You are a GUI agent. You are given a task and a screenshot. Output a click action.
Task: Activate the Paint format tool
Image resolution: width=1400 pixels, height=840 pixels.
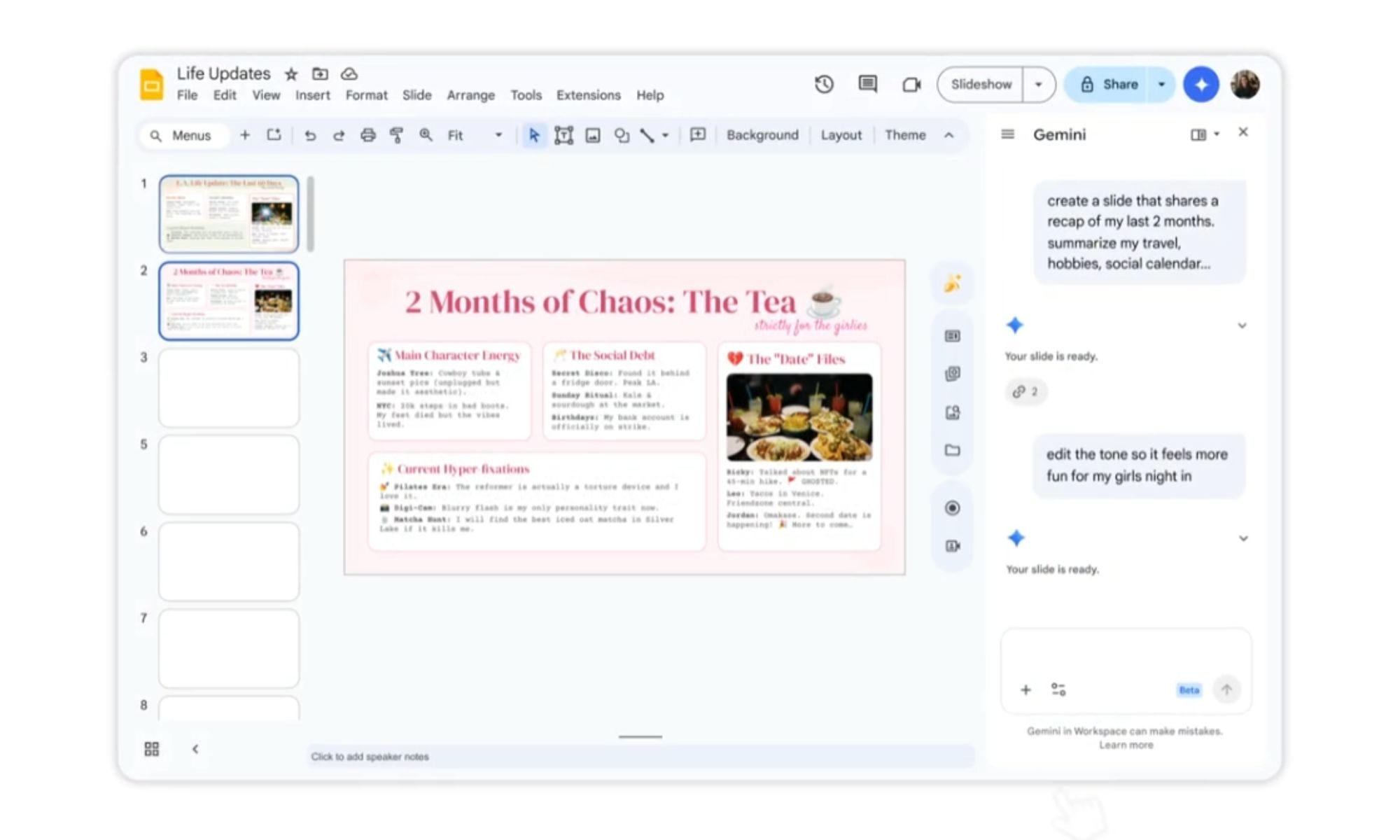pos(397,135)
